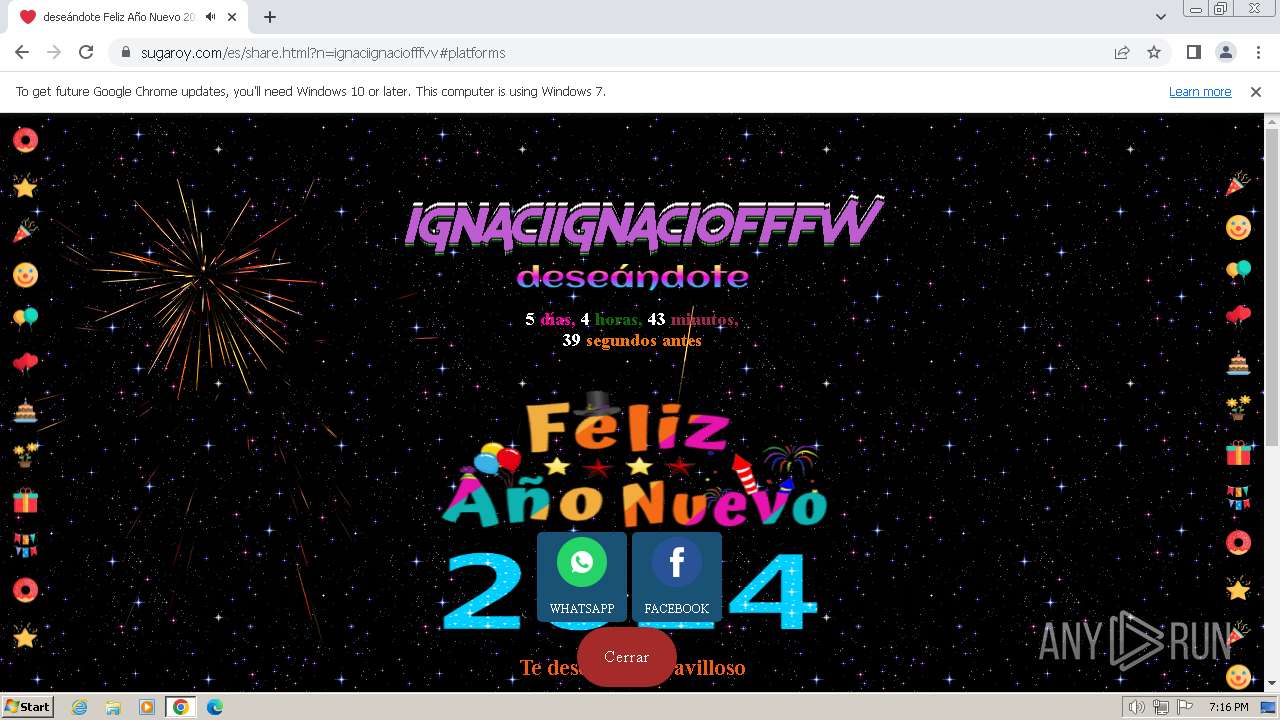
Task: Dismiss the Chrome update infobar
Action: click(x=1256, y=92)
